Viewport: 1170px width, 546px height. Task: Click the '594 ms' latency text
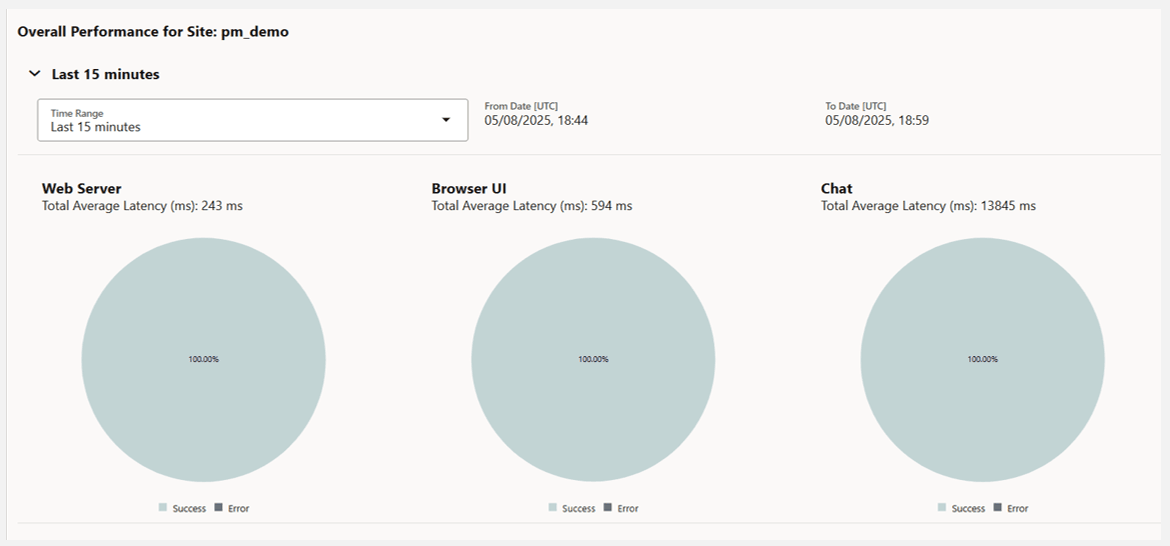612,206
